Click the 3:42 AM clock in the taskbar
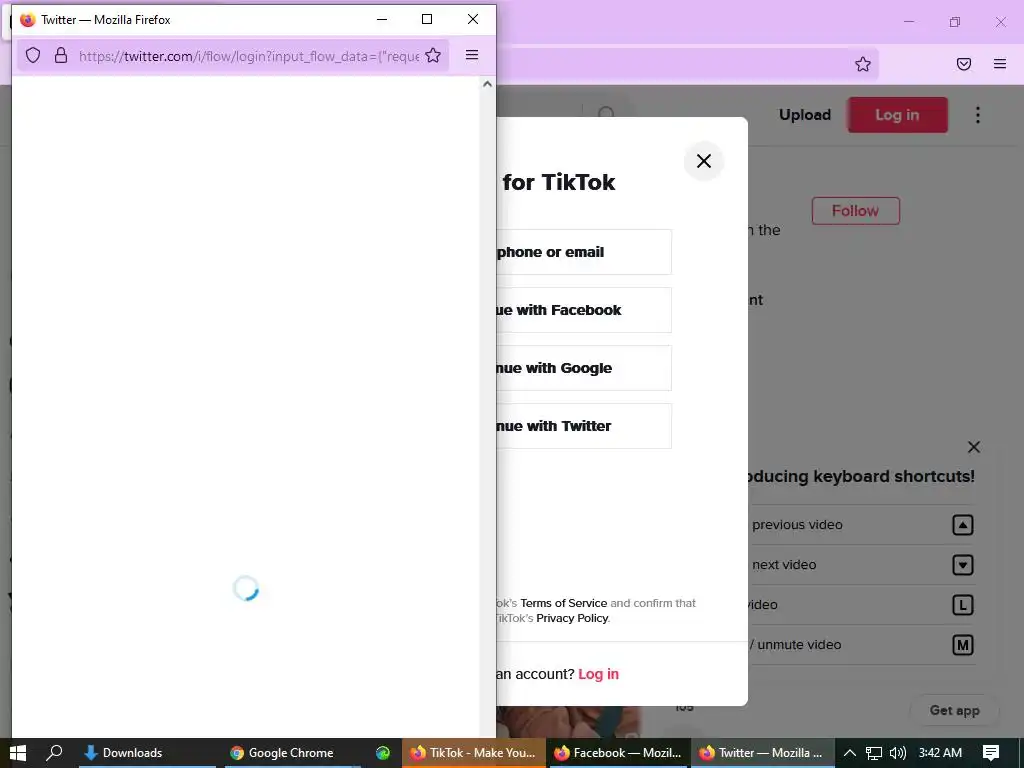The width and height of the screenshot is (1024, 768). pos(940,753)
